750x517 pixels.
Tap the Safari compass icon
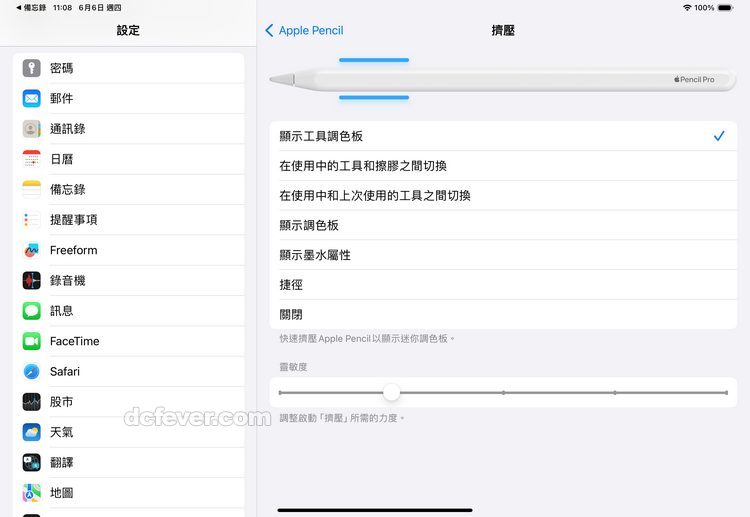[32, 372]
